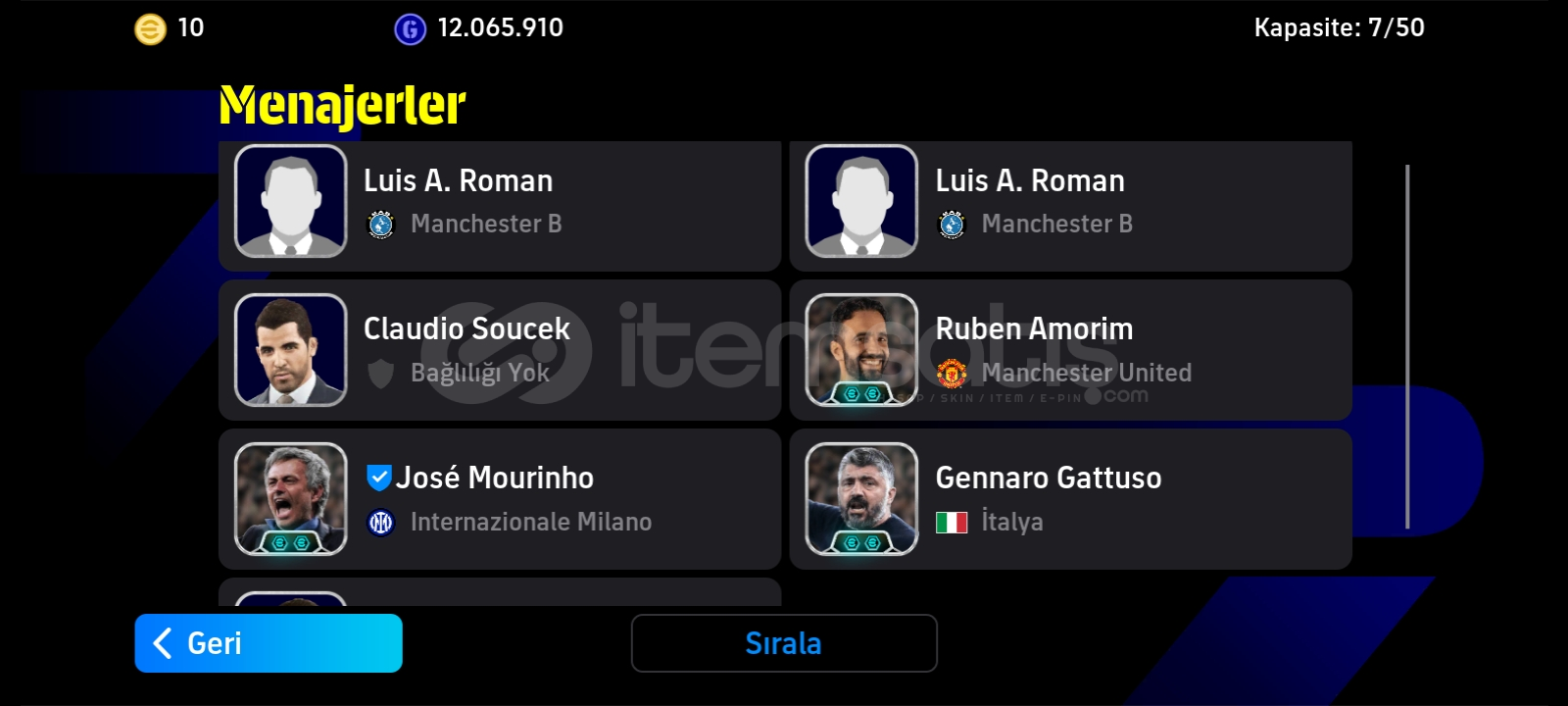Viewport: 1568px width, 706px height.
Task: Select the Ruben Amorim portrait
Action: pyautogui.click(x=861, y=350)
